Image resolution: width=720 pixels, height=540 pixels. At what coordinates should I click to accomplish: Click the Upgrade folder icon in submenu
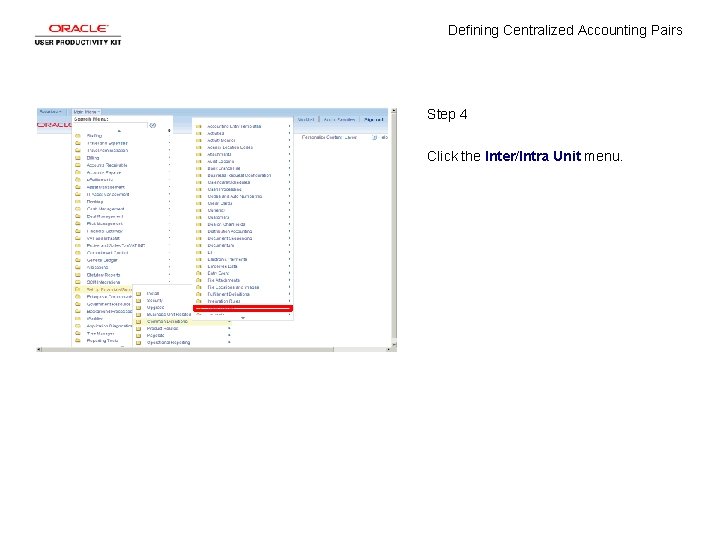tap(138, 308)
